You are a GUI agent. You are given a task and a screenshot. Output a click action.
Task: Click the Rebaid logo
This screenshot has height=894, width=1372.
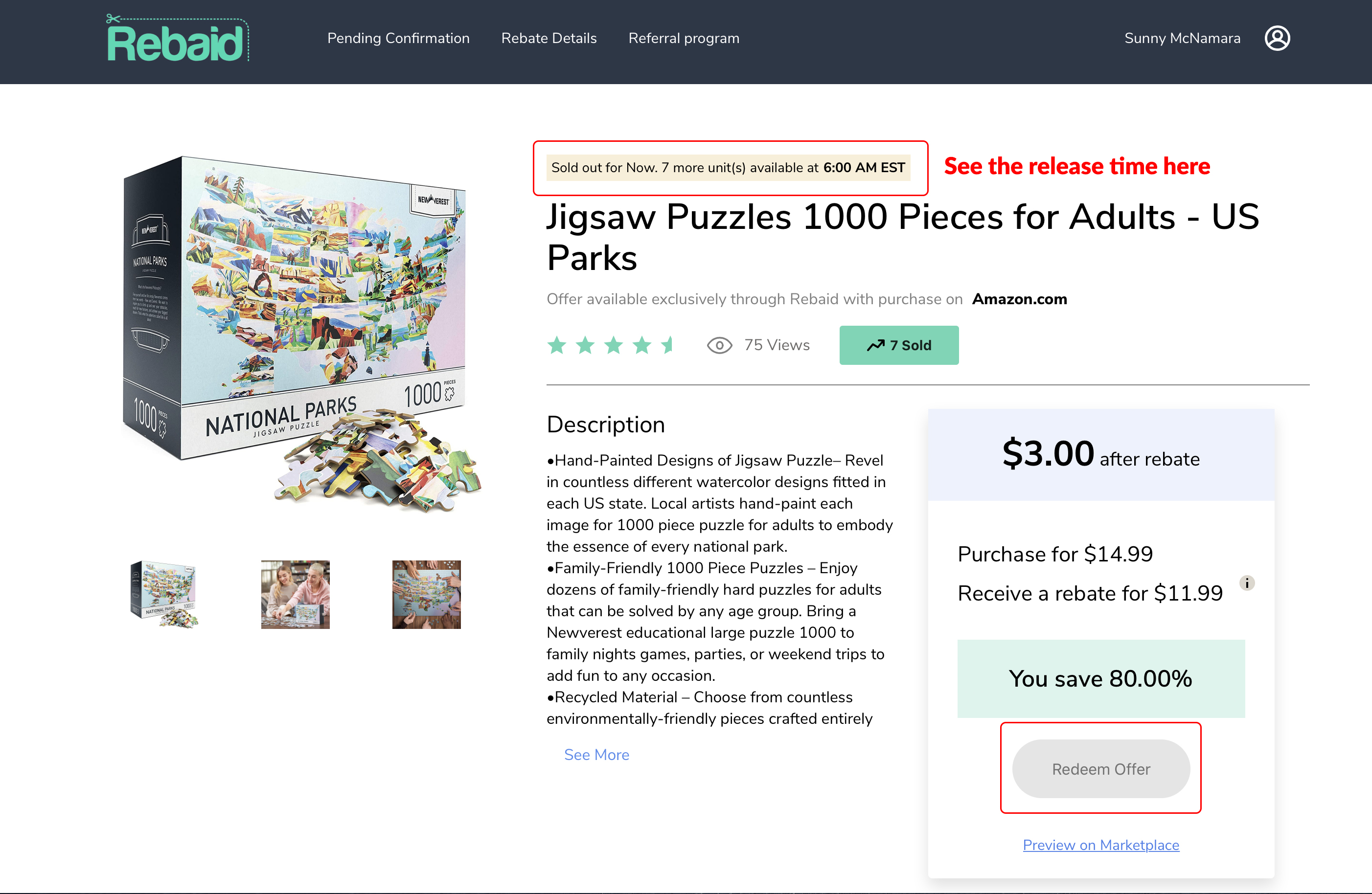coord(178,39)
